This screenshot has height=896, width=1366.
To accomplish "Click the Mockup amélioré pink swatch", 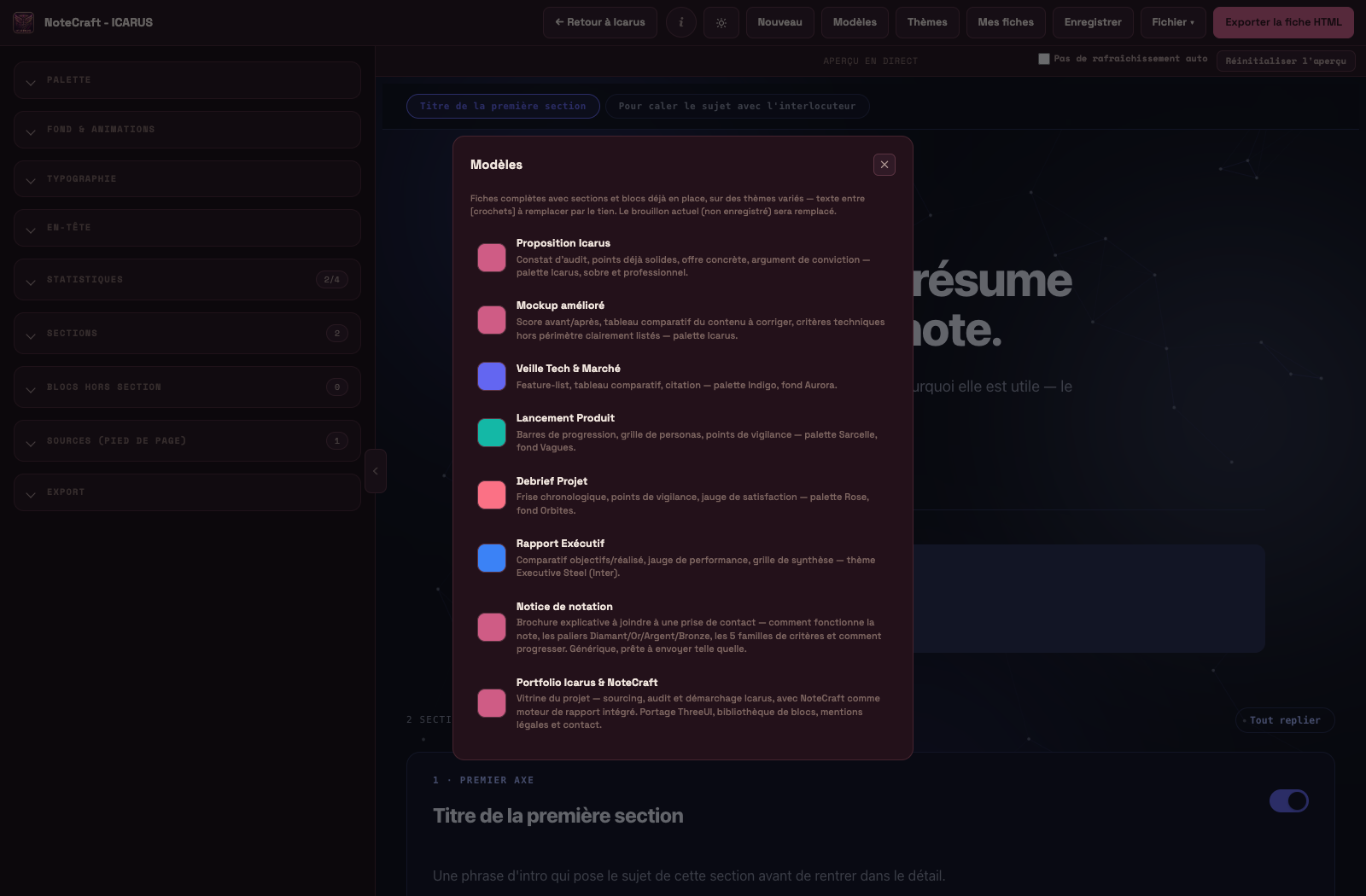I will [x=492, y=320].
